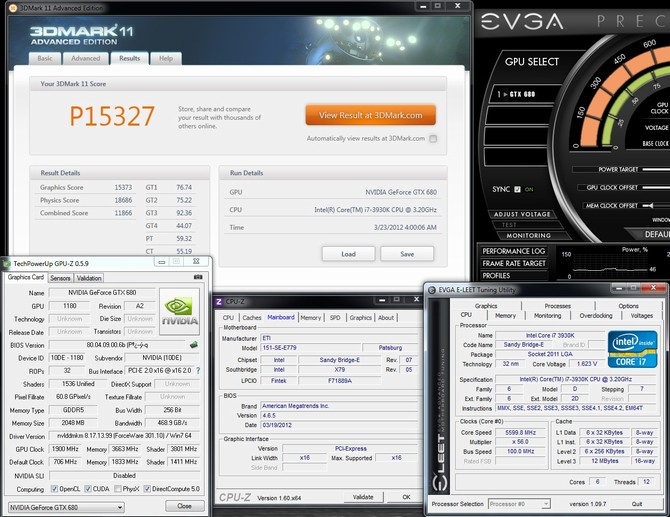Click the EVGA logo in Precision
This screenshot has height=517, width=670.
(522, 21)
